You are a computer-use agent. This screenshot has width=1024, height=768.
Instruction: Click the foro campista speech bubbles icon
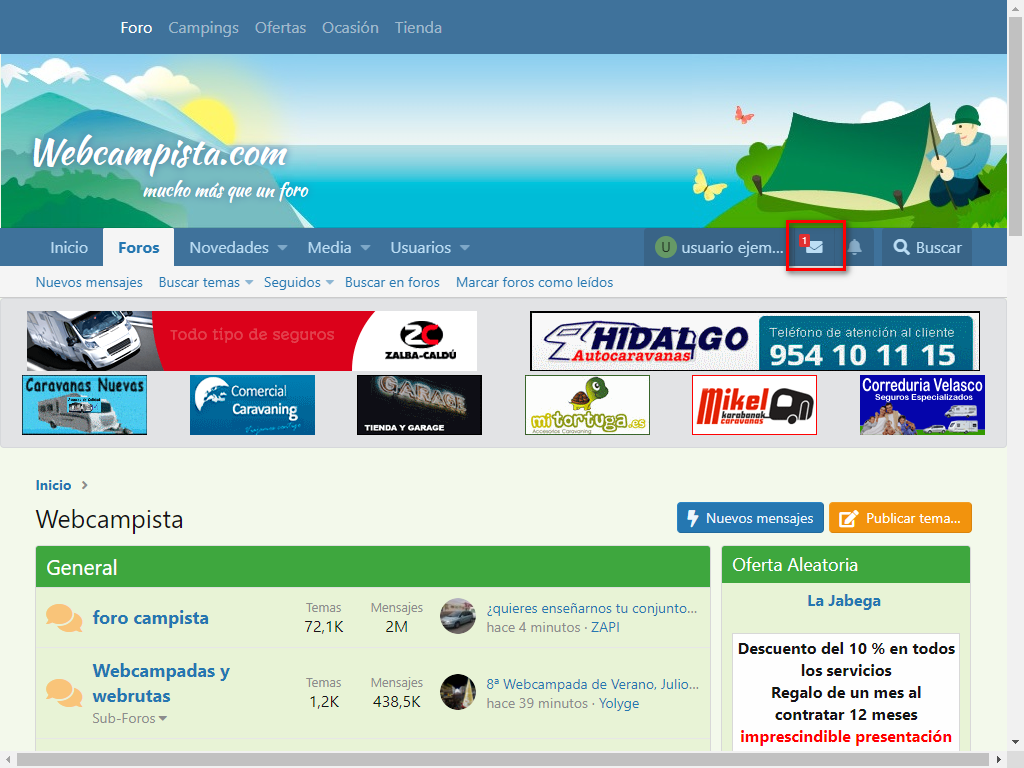(64, 618)
